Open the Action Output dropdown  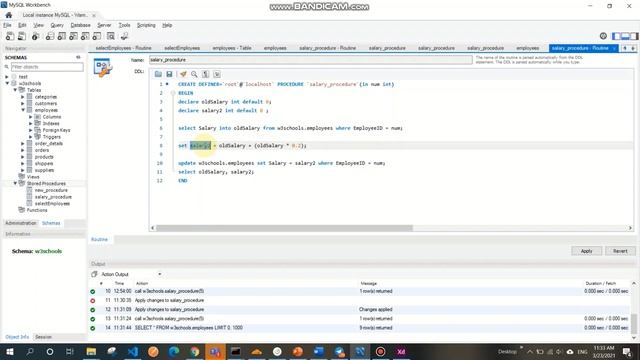pos(160,274)
